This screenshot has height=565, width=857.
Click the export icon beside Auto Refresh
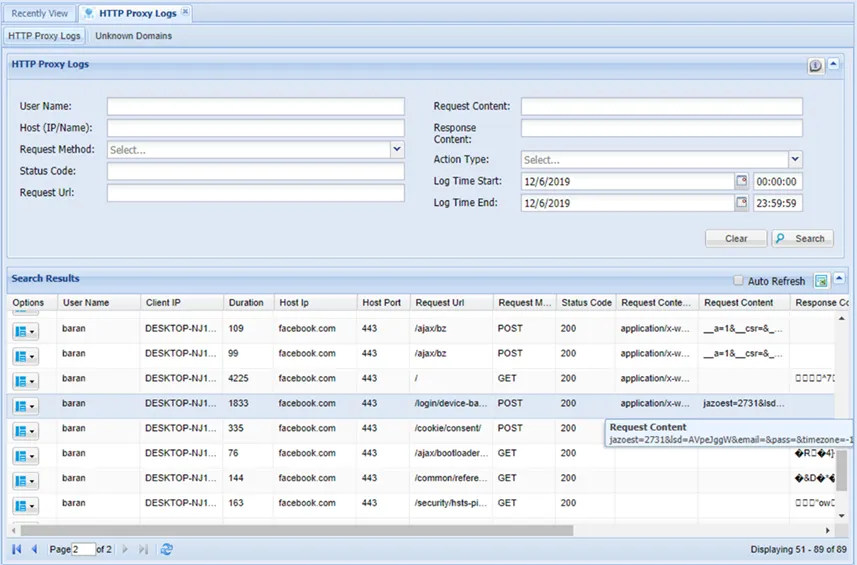[x=821, y=281]
